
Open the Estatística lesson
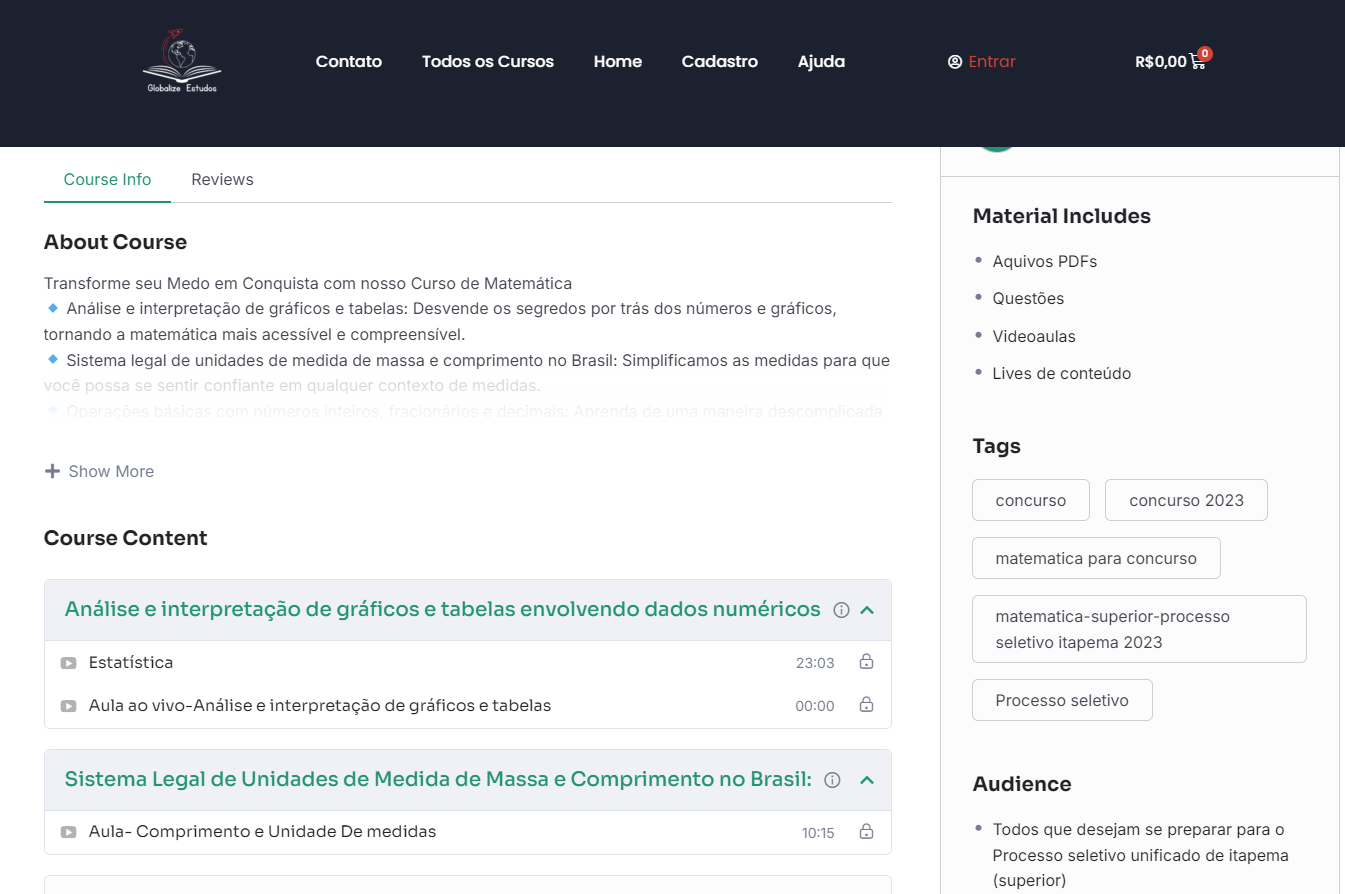click(131, 662)
